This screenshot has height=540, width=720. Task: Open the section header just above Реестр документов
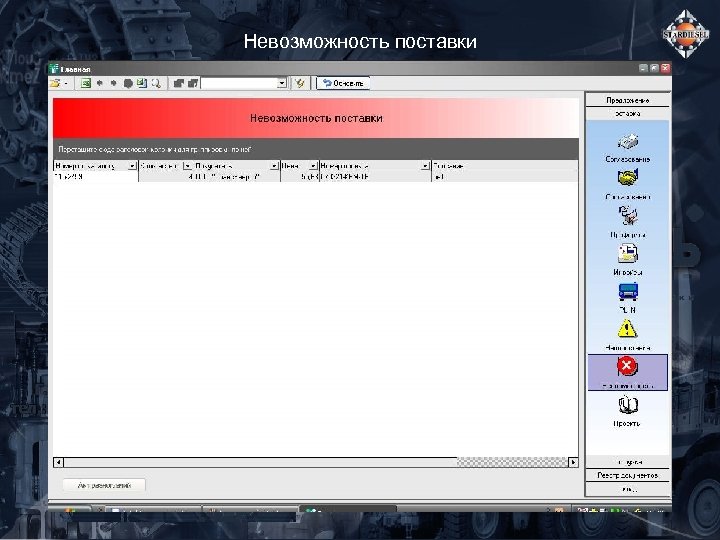pos(628,462)
